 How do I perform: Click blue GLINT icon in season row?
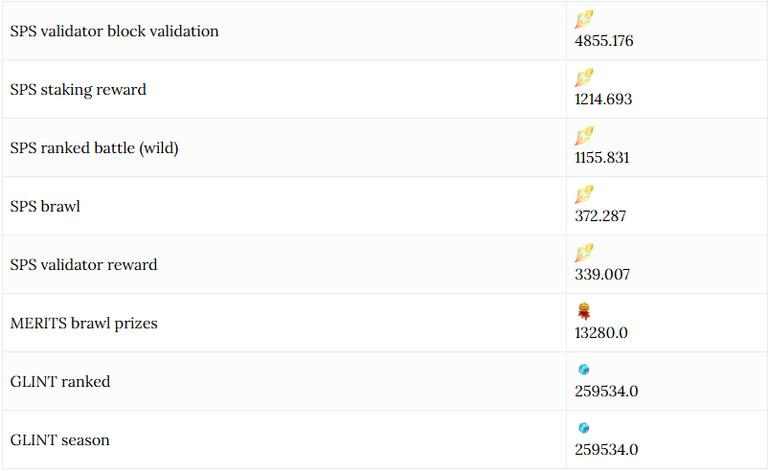(x=583, y=428)
